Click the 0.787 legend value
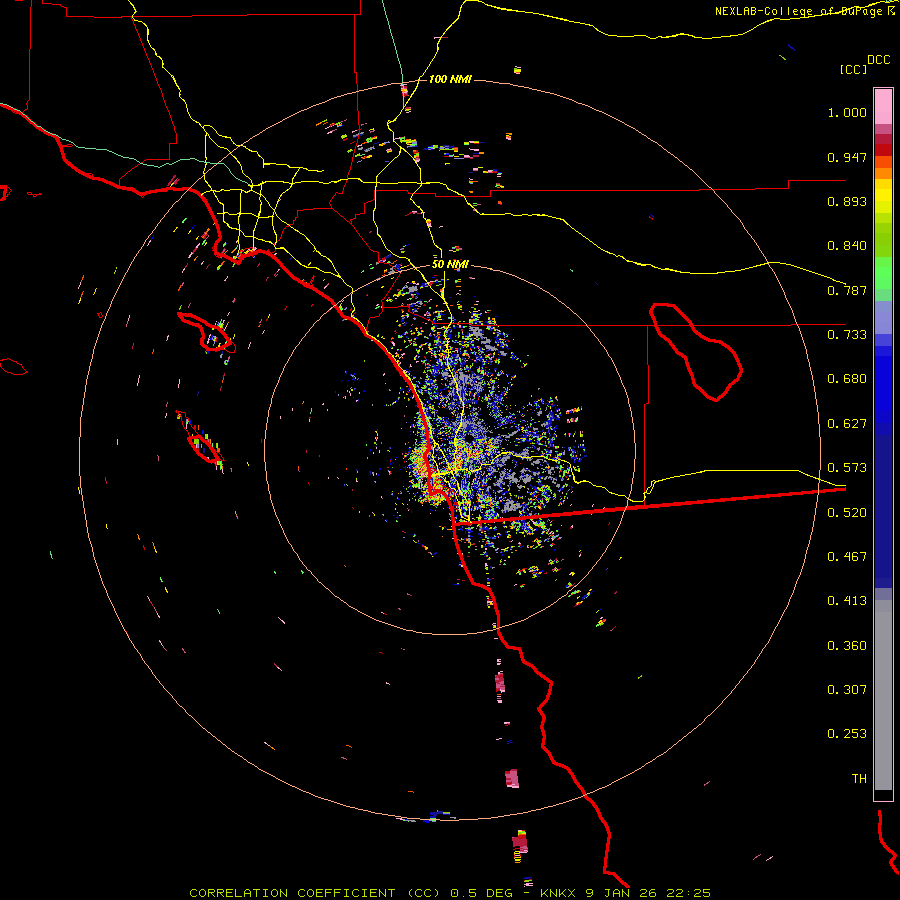Image resolution: width=900 pixels, height=900 pixels. tap(847, 290)
